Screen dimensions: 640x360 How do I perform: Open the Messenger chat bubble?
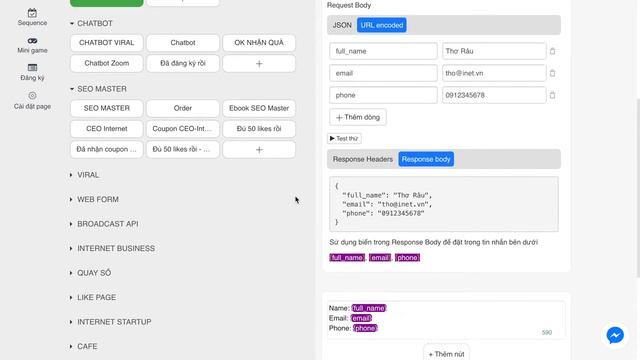click(x=615, y=336)
